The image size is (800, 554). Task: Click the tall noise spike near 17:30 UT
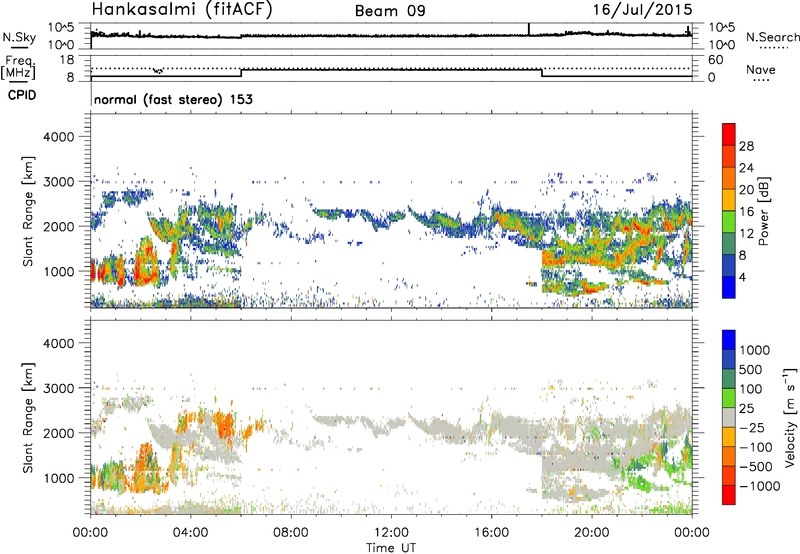pyautogui.click(x=529, y=30)
